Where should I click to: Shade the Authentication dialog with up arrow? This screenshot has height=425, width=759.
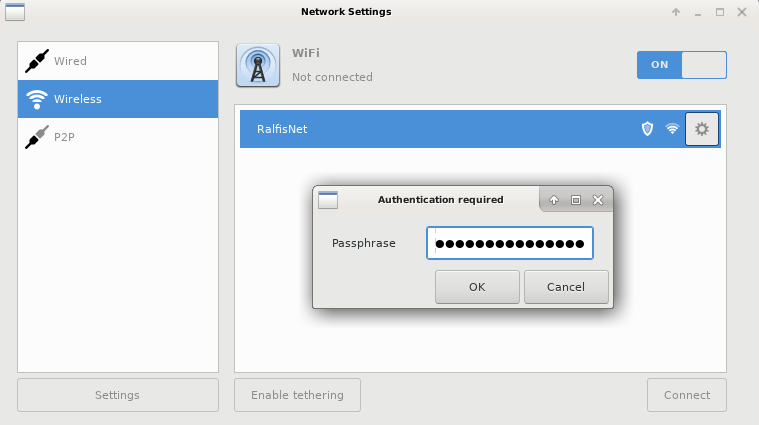click(554, 200)
